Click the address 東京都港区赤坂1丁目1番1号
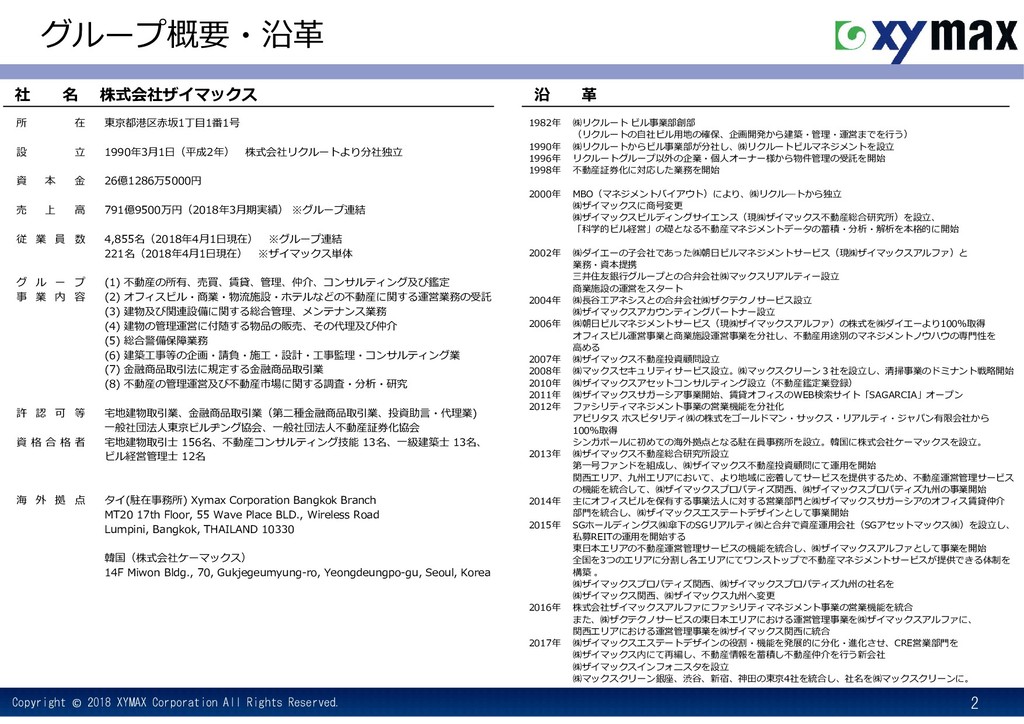This screenshot has height=724, width=1024. [172, 123]
